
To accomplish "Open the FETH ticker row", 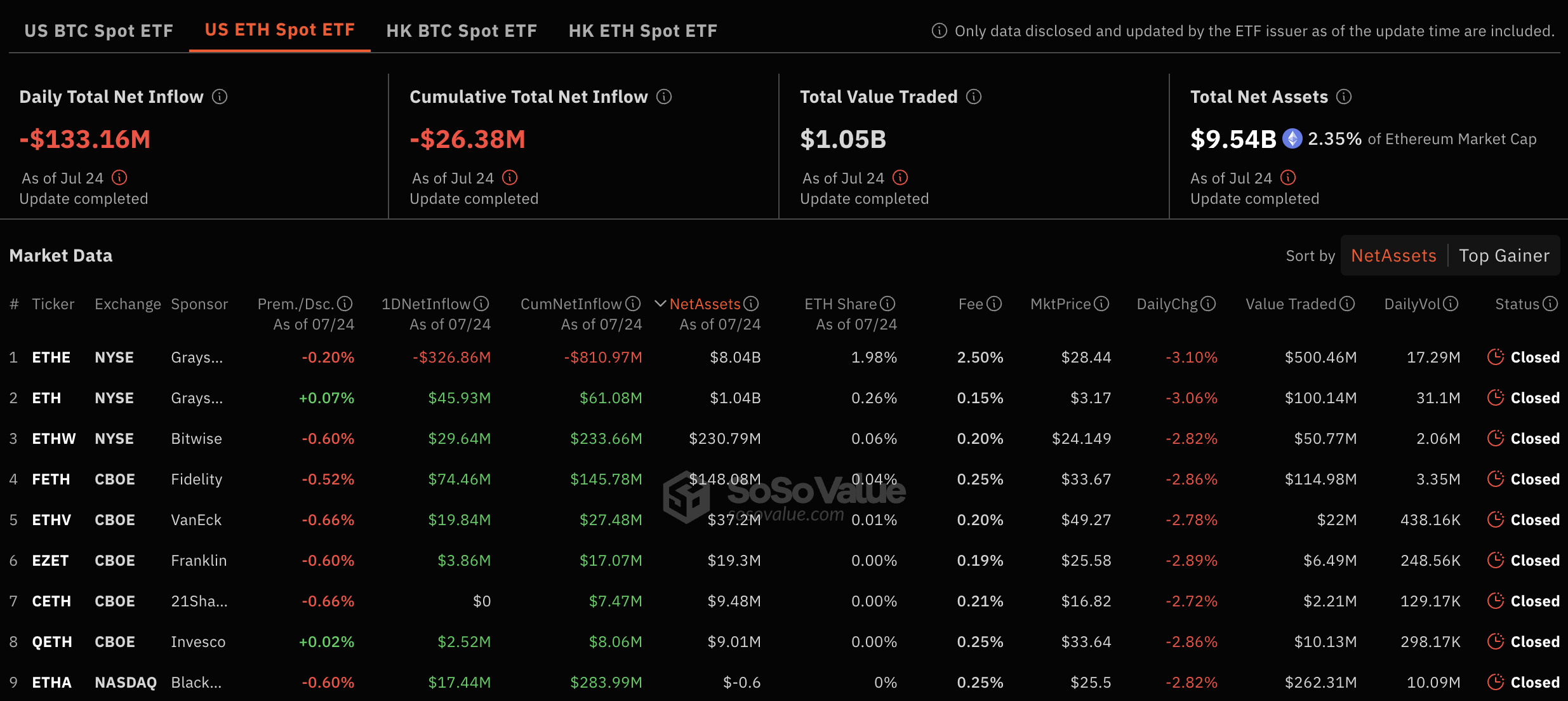I will (51, 479).
